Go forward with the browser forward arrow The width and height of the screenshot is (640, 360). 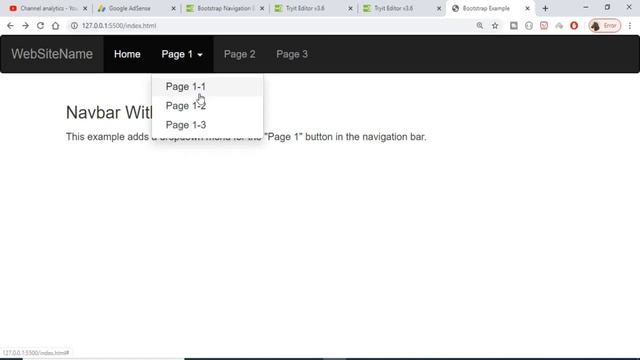[25, 26]
